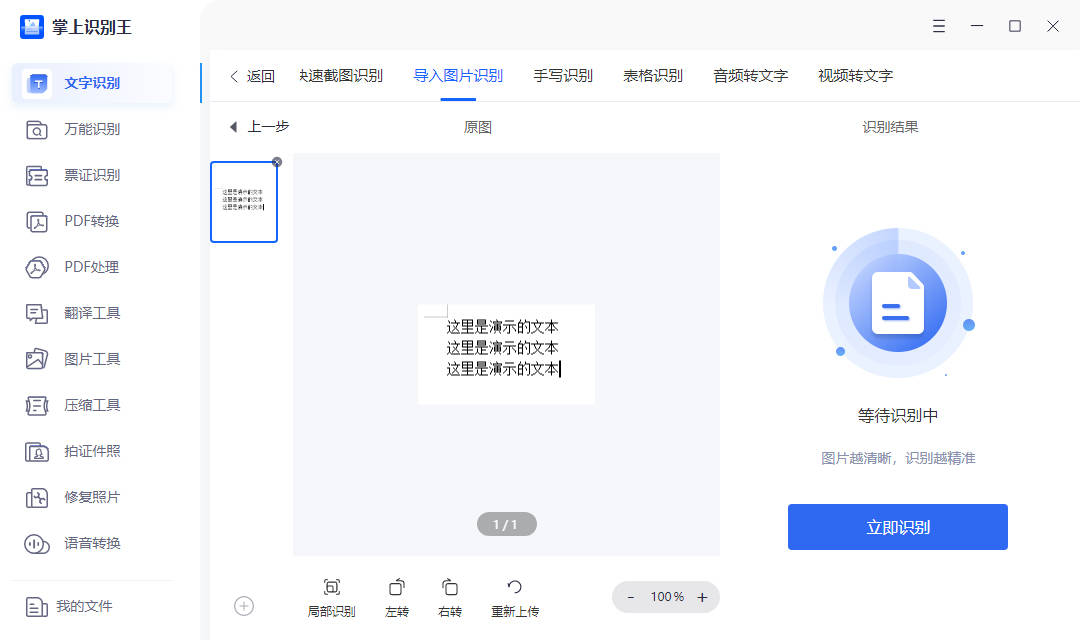Image resolution: width=1080 pixels, height=640 pixels.
Task: Minimize the 掌上识别王 window
Action: (x=977, y=26)
